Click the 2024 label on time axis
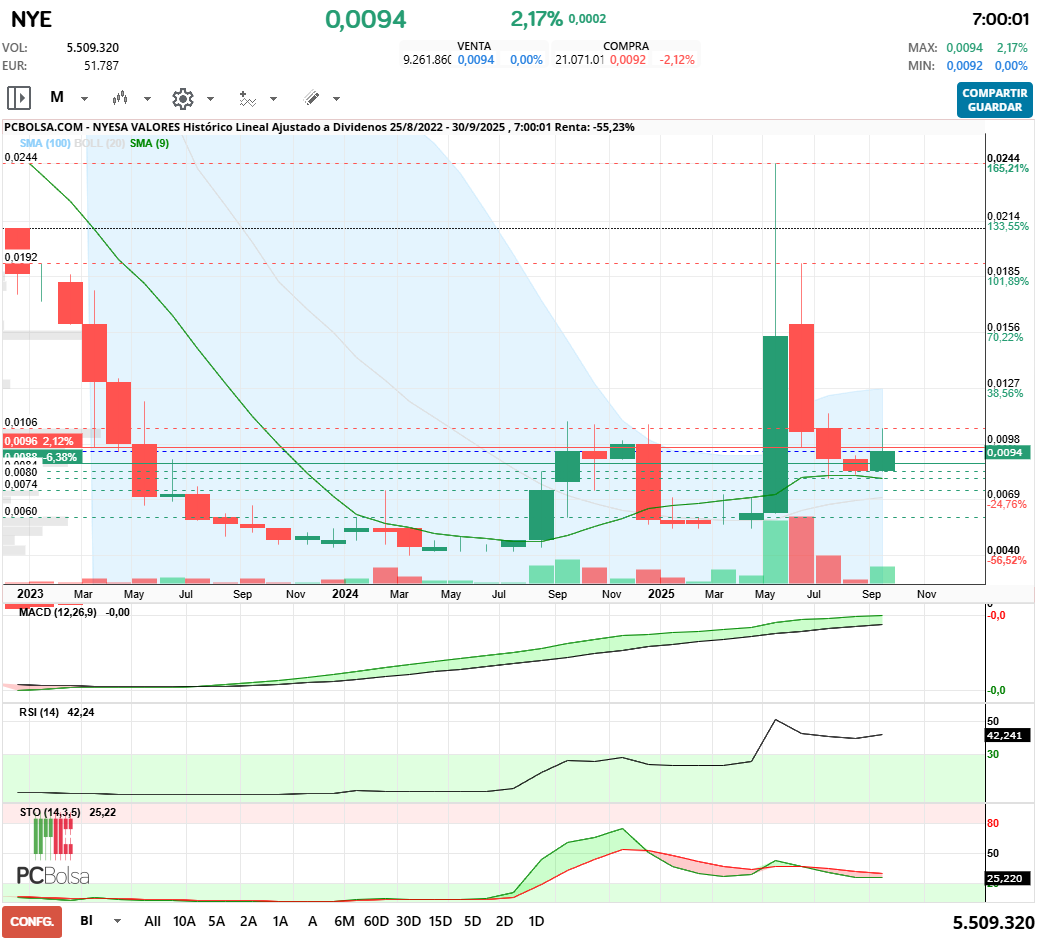 pos(345,593)
